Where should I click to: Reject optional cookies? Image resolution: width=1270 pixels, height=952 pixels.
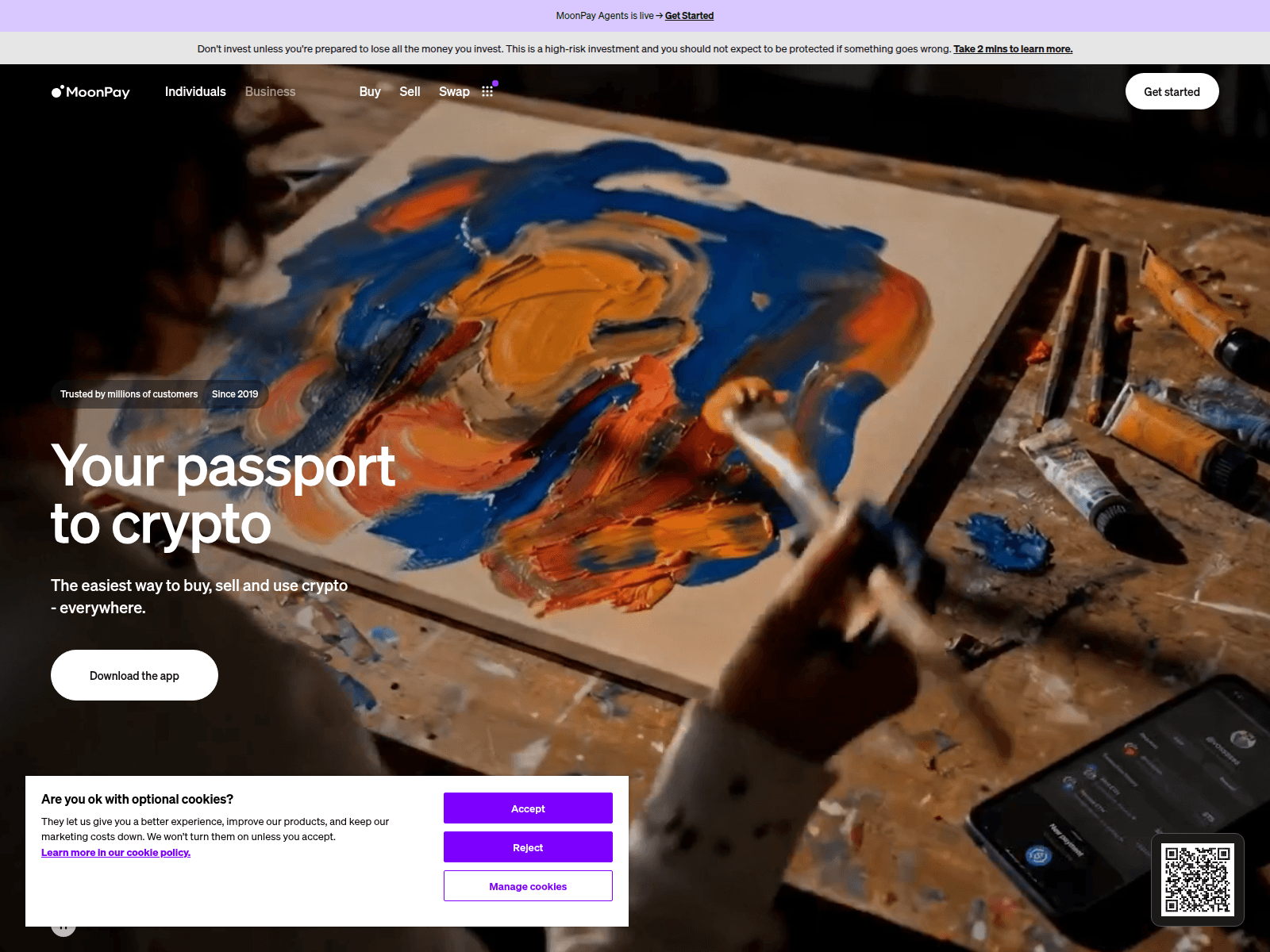click(x=528, y=847)
